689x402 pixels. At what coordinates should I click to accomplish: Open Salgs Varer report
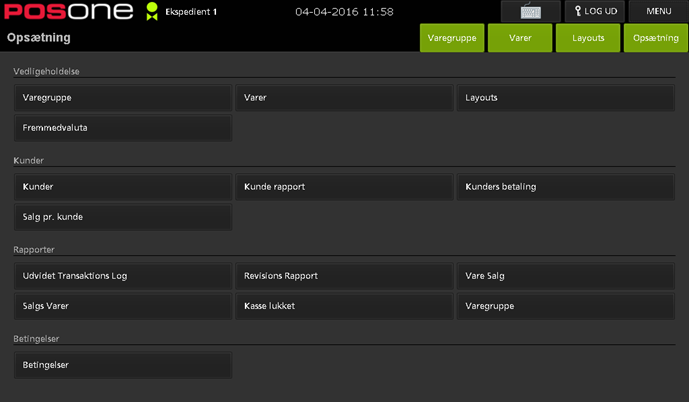[123, 306]
